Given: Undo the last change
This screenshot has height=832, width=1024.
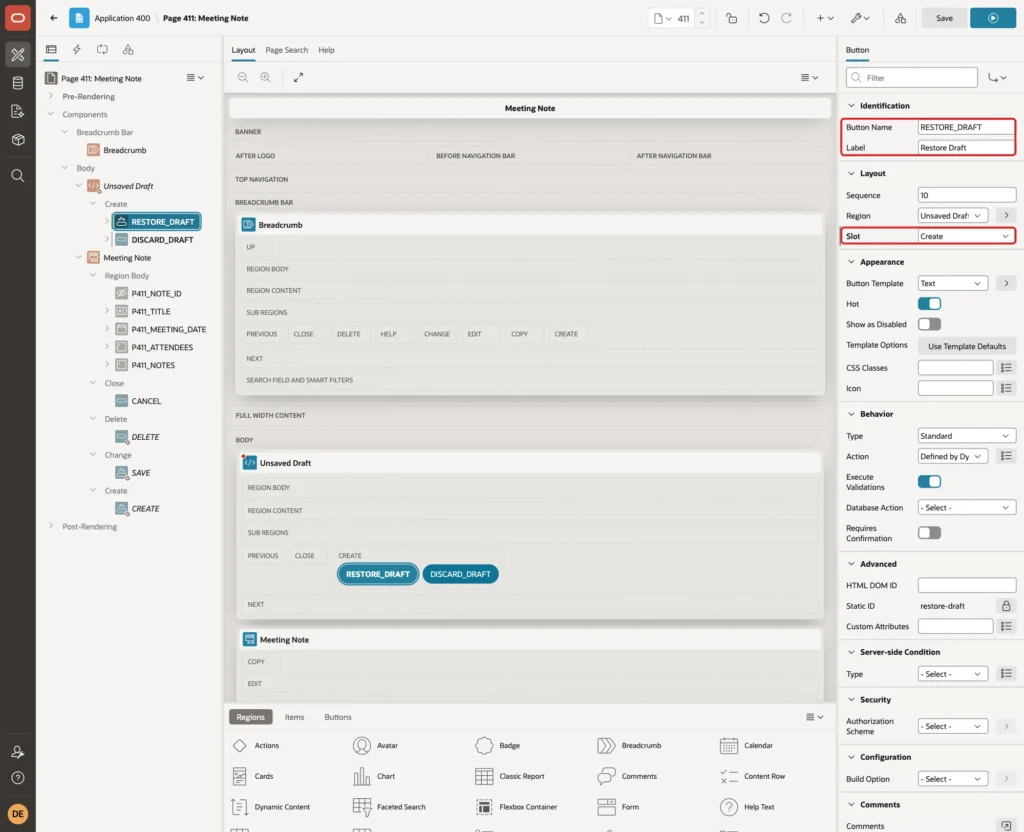Looking at the screenshot, I should pos(763,18).
